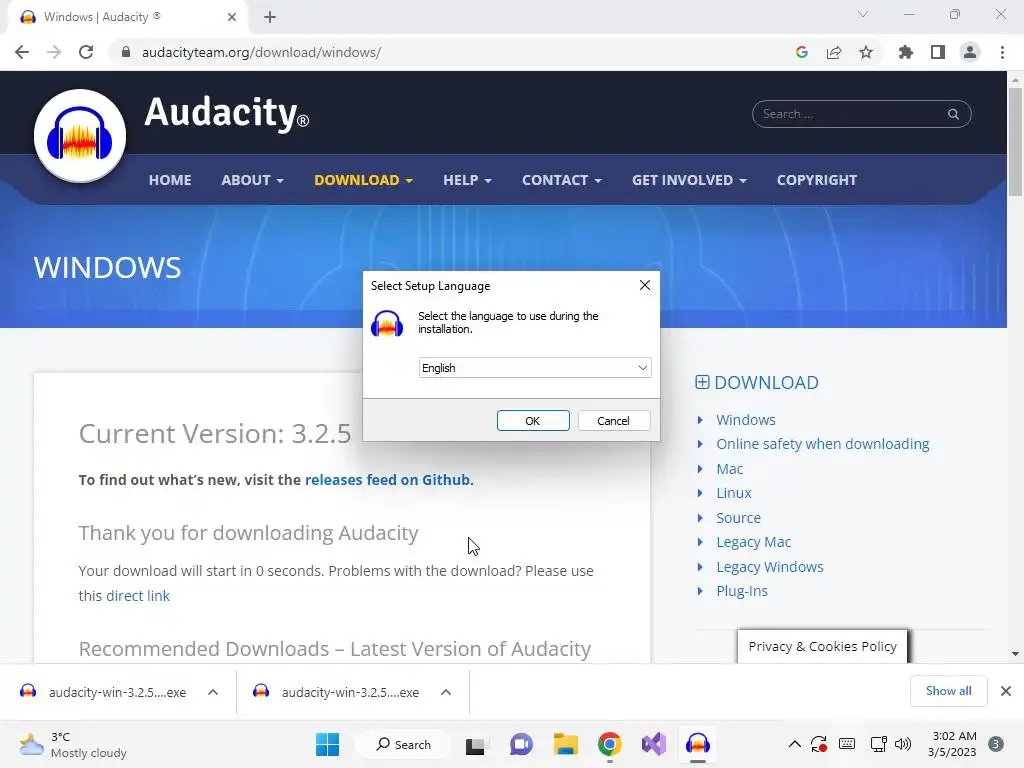Viewport: 1024px width, 768px height.
Task: Open Visual Studio from the taskbar
Action: (x=654, y=744)
